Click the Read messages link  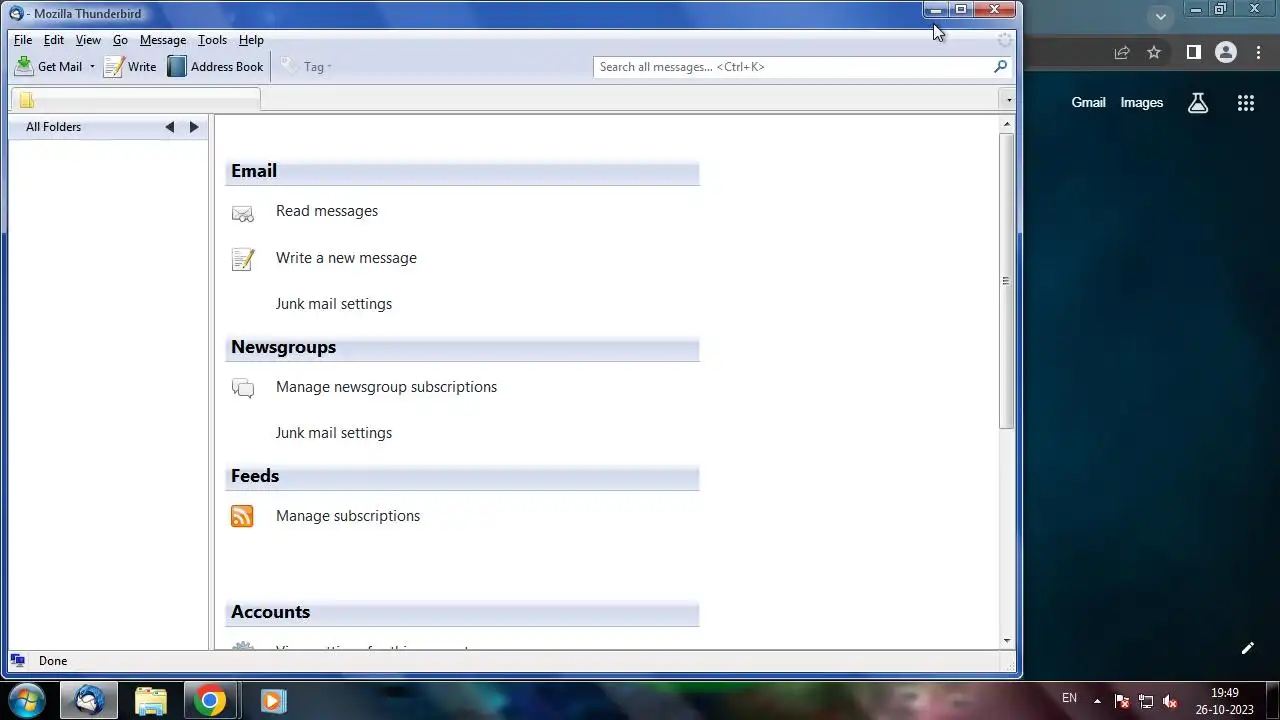[327, 211]
